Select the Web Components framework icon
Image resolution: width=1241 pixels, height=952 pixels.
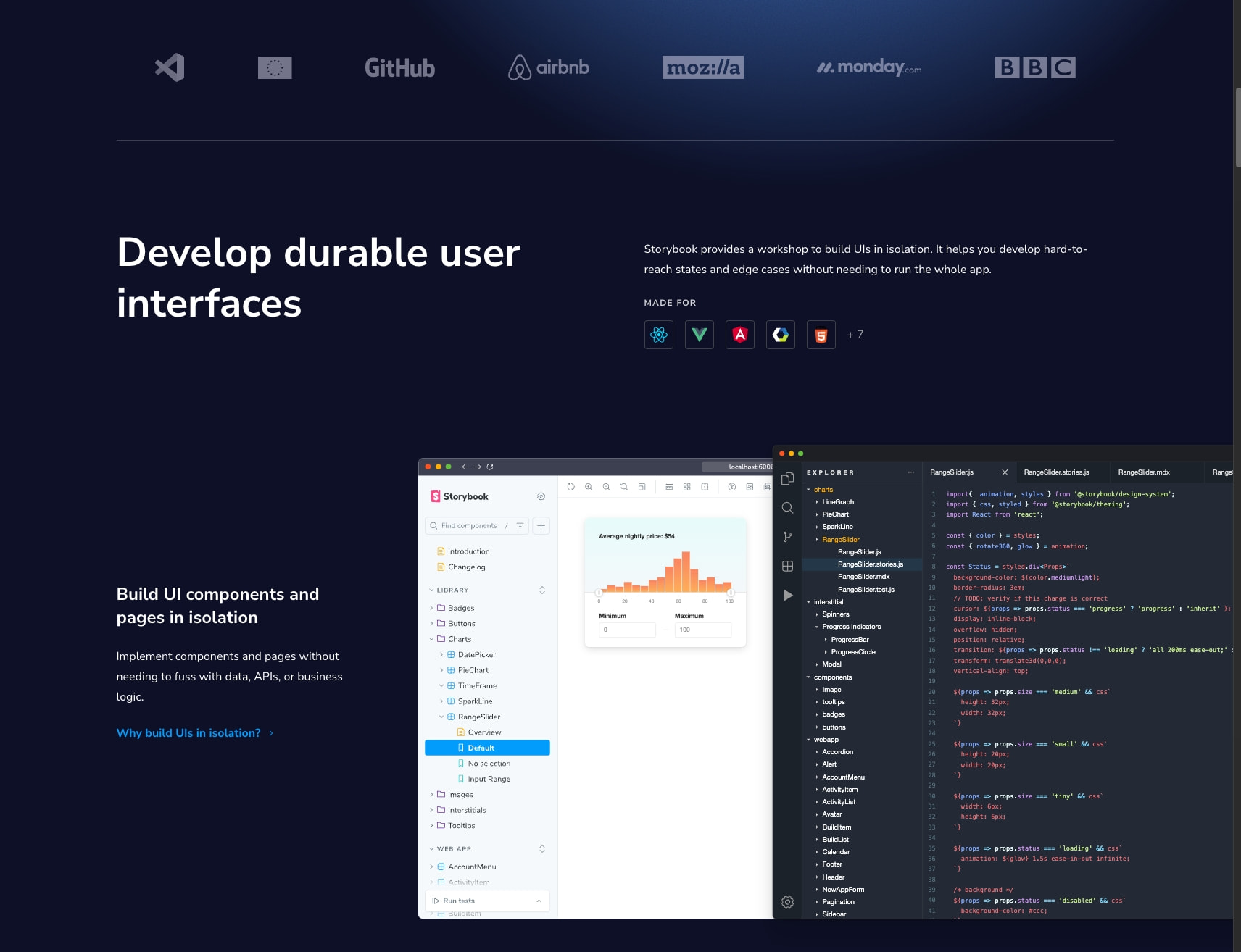(781, 335)
